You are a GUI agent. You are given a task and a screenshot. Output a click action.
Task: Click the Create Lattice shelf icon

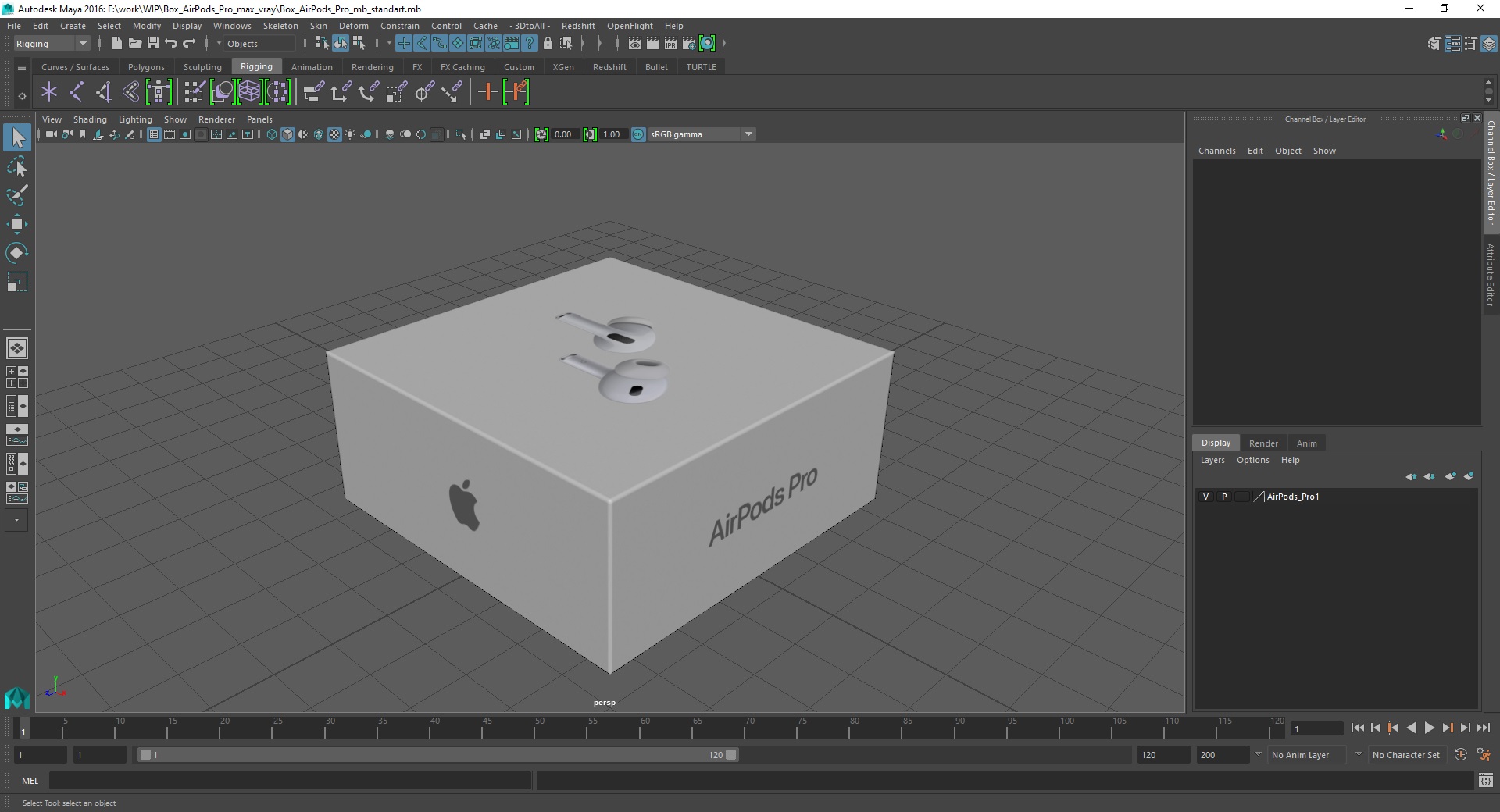(x=249, y=92)
